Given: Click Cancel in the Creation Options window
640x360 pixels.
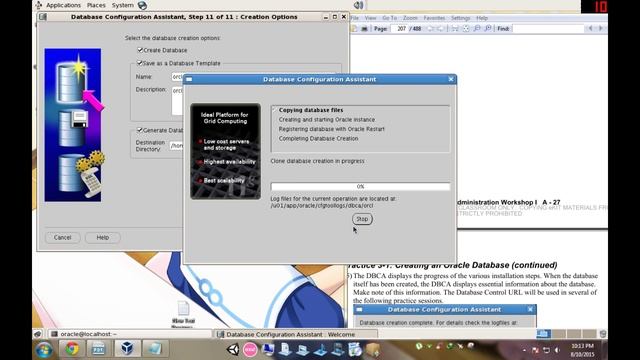Looking at the screenshot, I should tap(62, 238).
